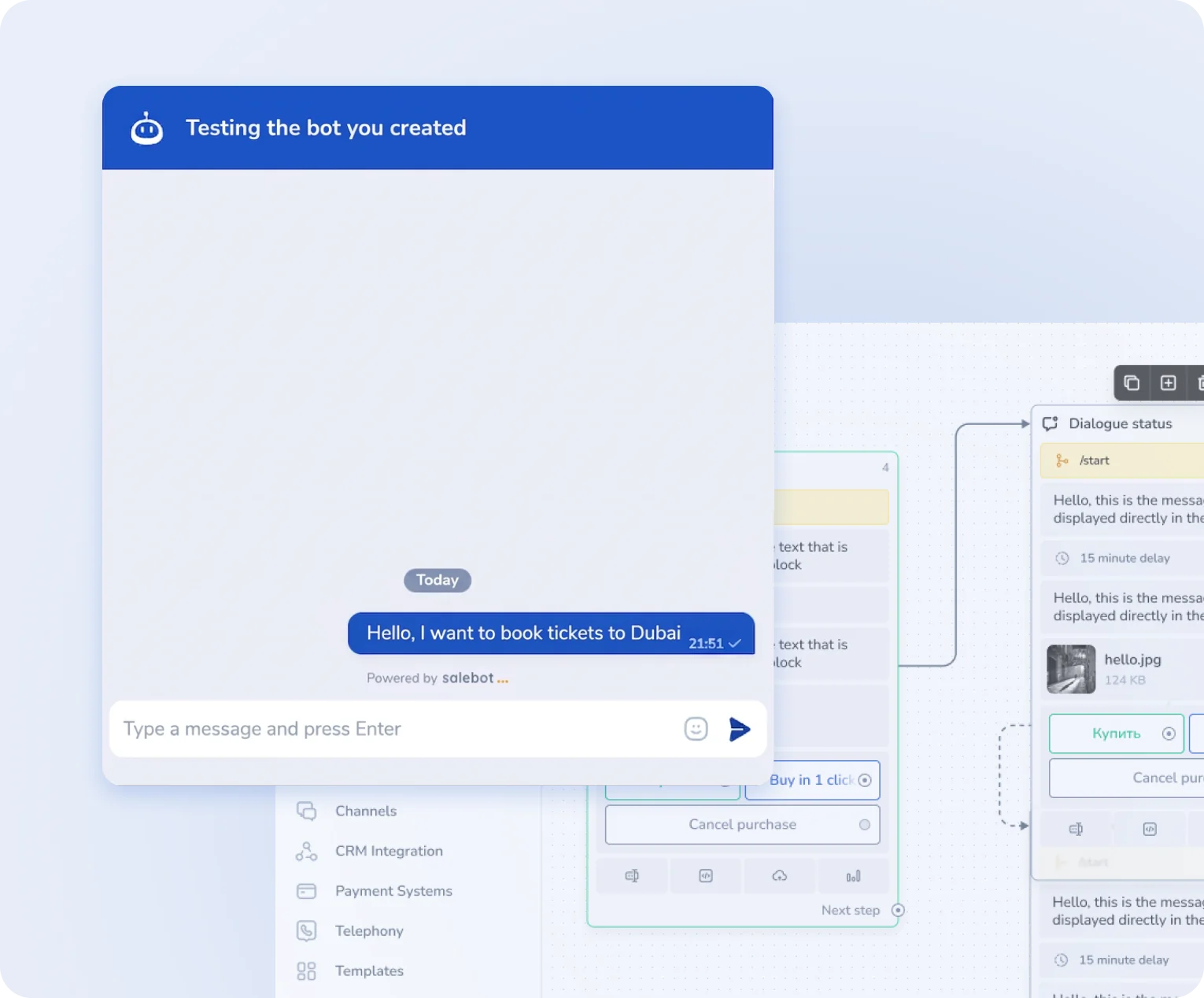Open Telephony from the sidebar
The width and height of the screenshot is (1204, 998).
[368, 931]
